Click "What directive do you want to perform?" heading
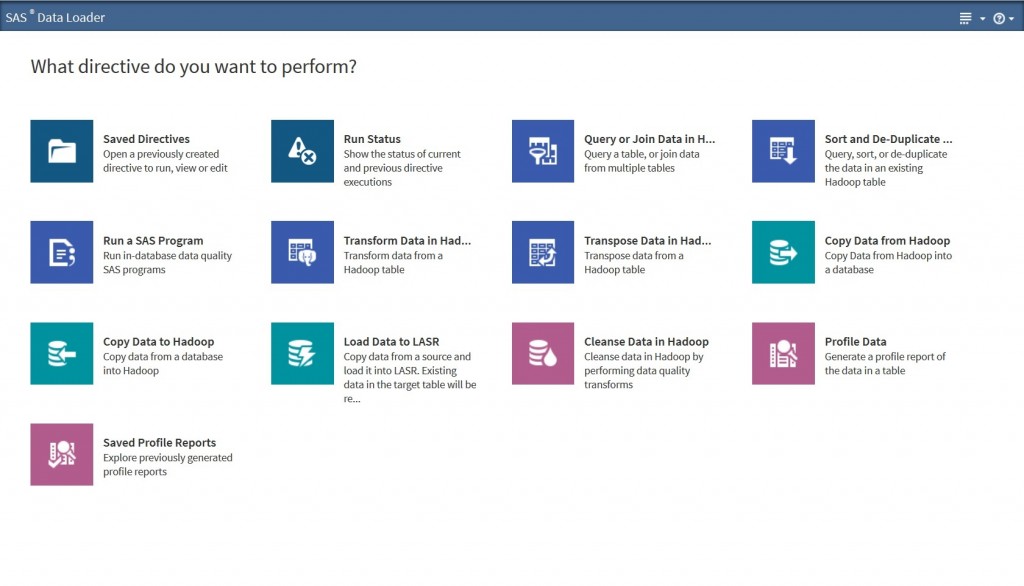1024x586 pixels. (x=193, y=67)
